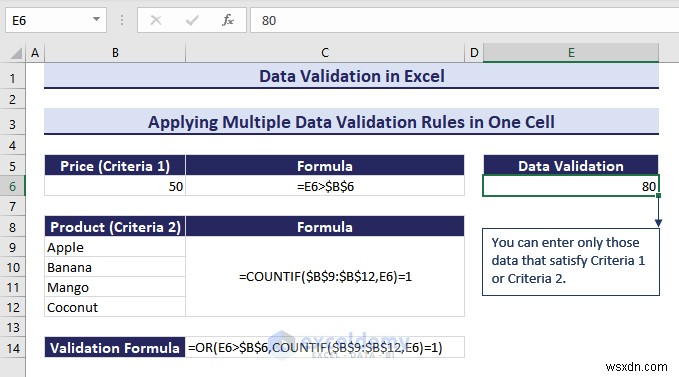Click the formula bar showing 80
This screenshot has height=377, width=679.
coord(465,20)
